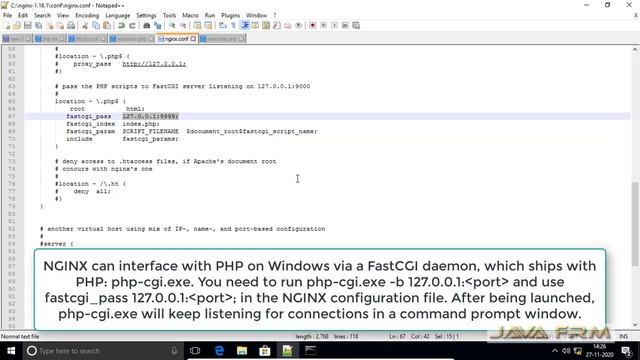
Task: Open the Search menu
Action: 42,16
